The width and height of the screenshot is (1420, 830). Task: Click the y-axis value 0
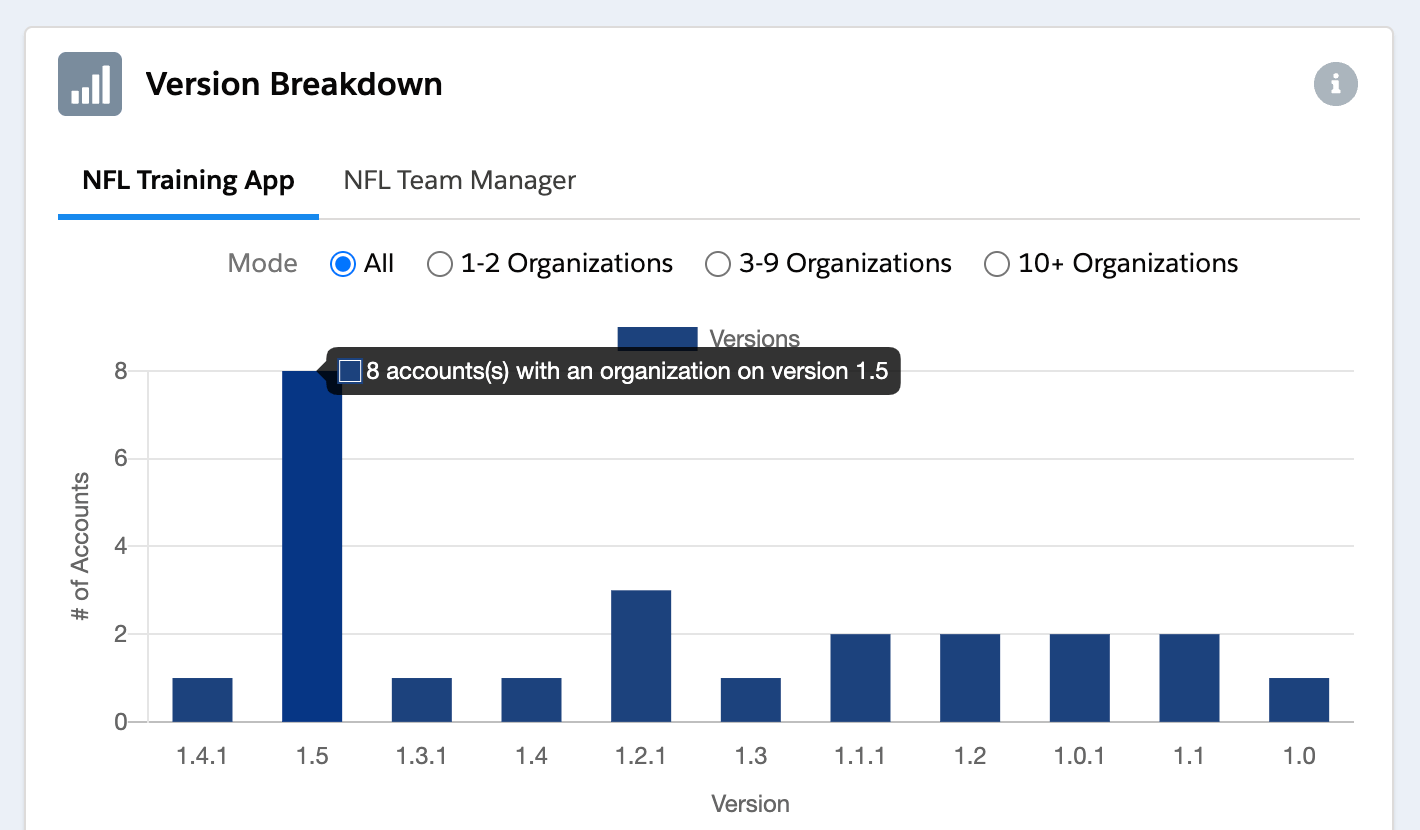point(121,722)
